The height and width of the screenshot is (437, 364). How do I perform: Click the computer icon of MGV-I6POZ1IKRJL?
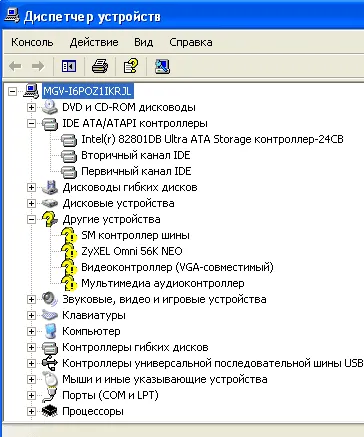[x=31, y=91]
